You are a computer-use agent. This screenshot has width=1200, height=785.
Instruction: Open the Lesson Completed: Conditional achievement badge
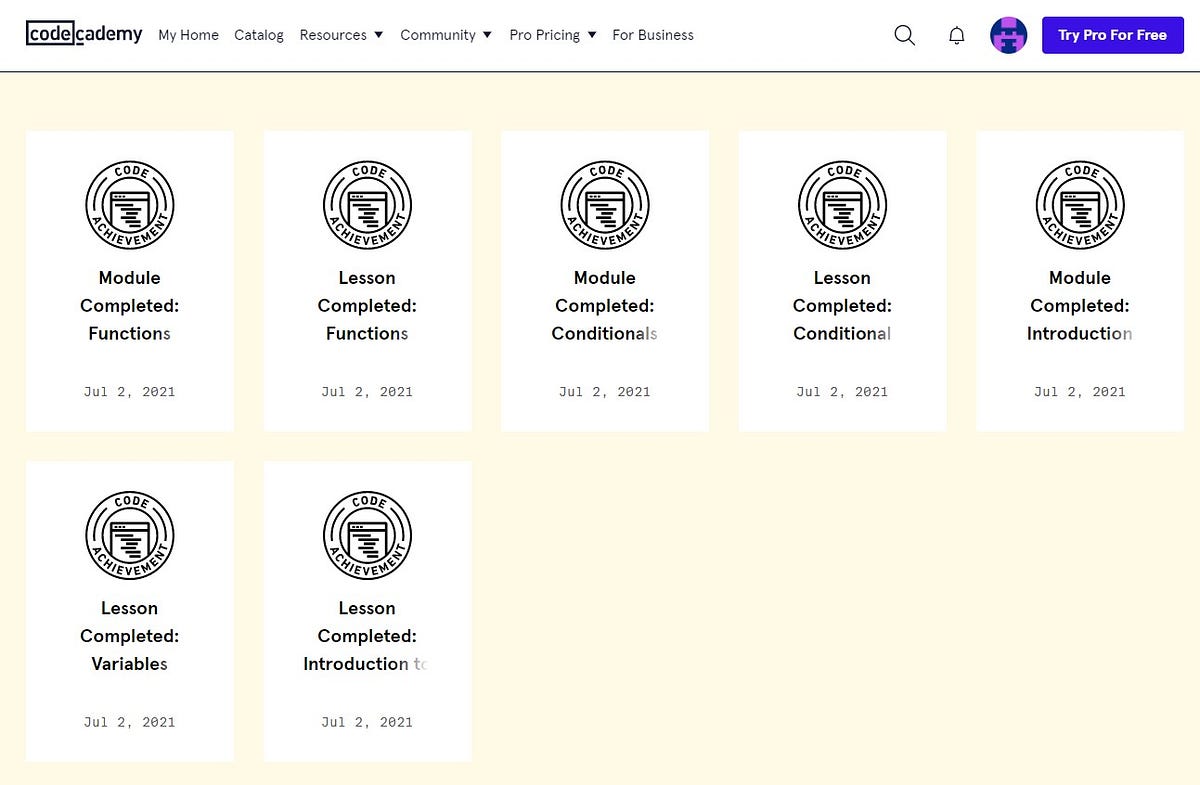pos(842,205)
